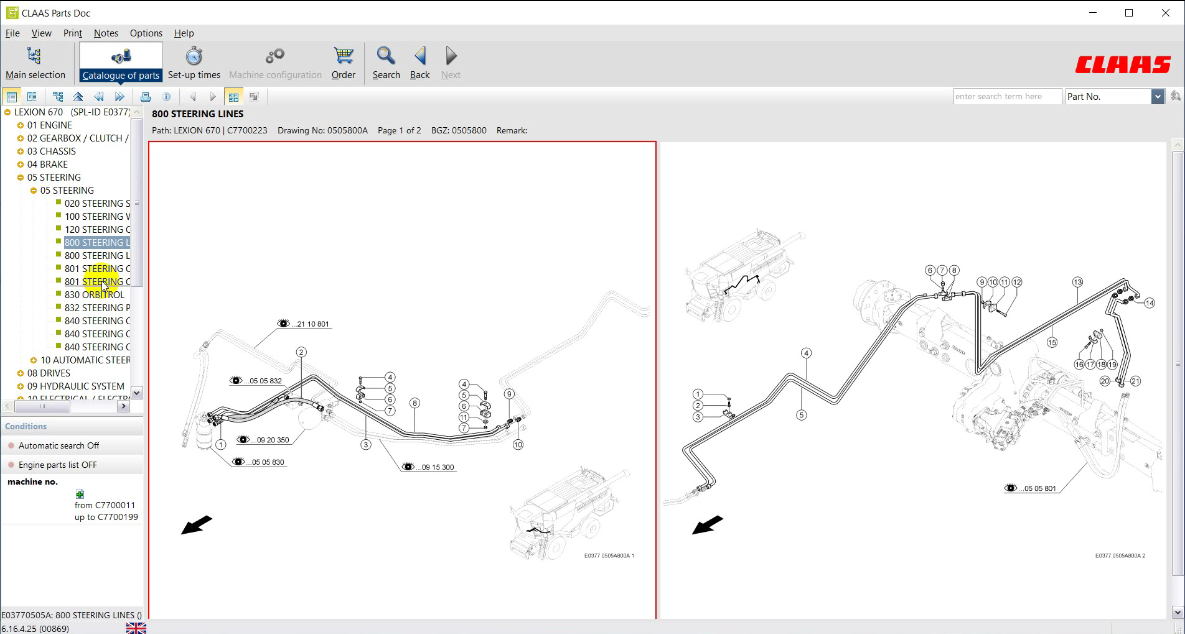This screenshot has width=1185, height=634.
Task: Go Back with the blue arrow
Action: click(x=419, y=62)
